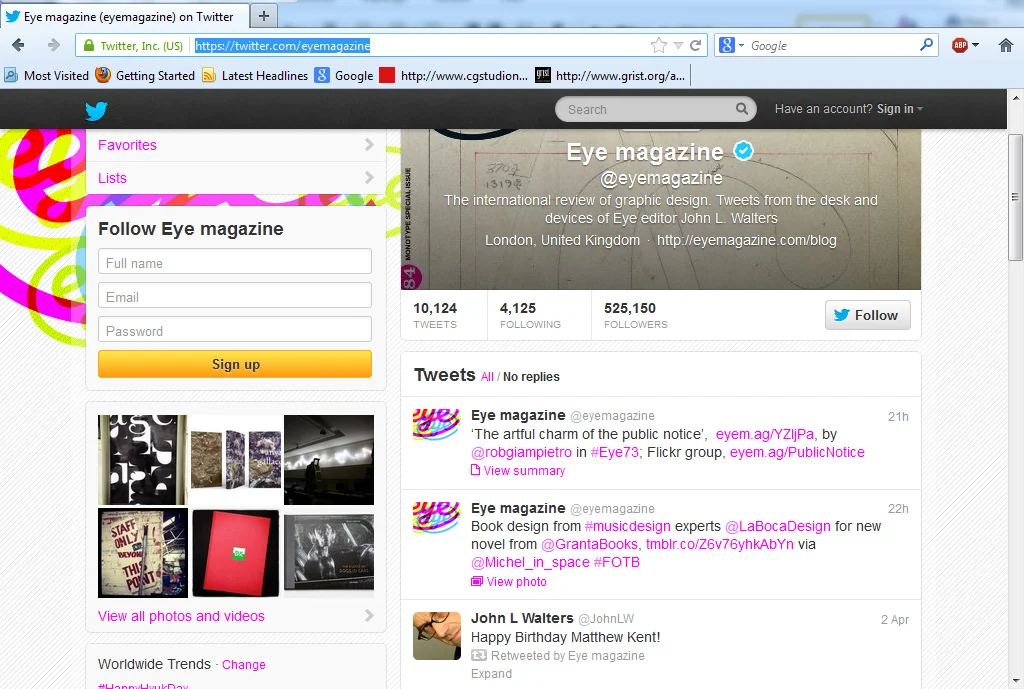Click the Email input field
The image size is (1024, 689).
tap(235, 295)
